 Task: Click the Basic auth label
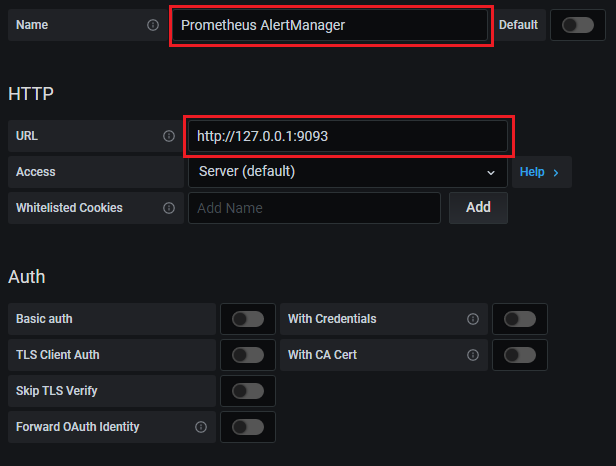(44, 319)
